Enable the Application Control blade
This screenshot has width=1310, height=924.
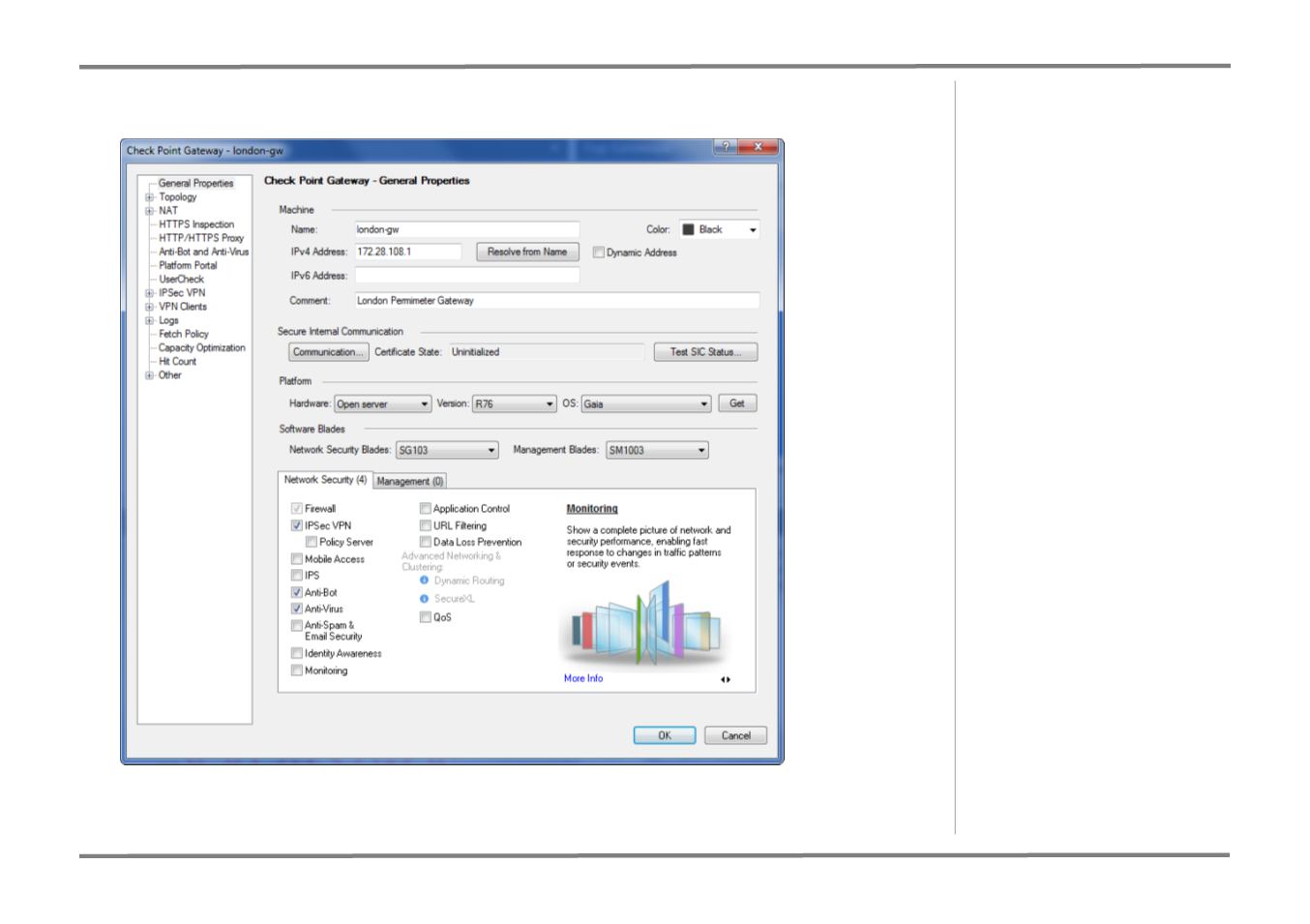(426, 509)
